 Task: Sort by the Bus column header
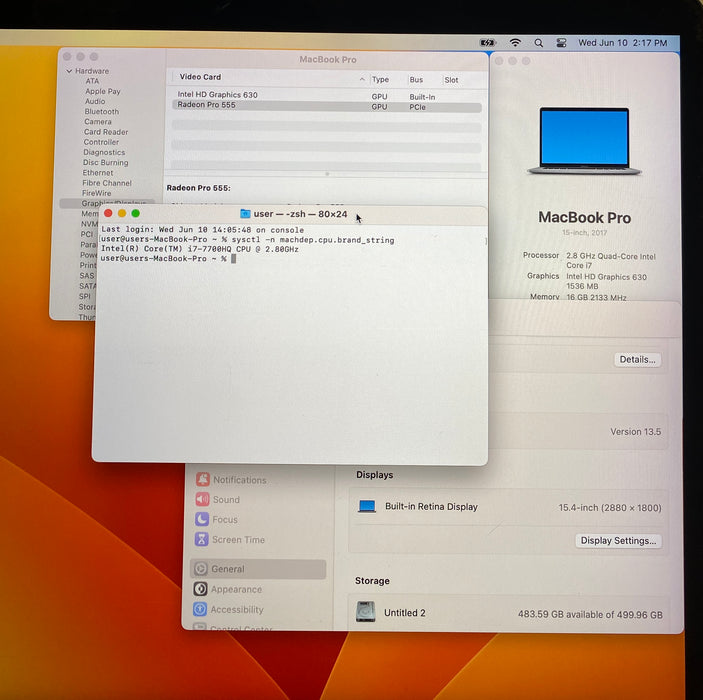(416, 80)
